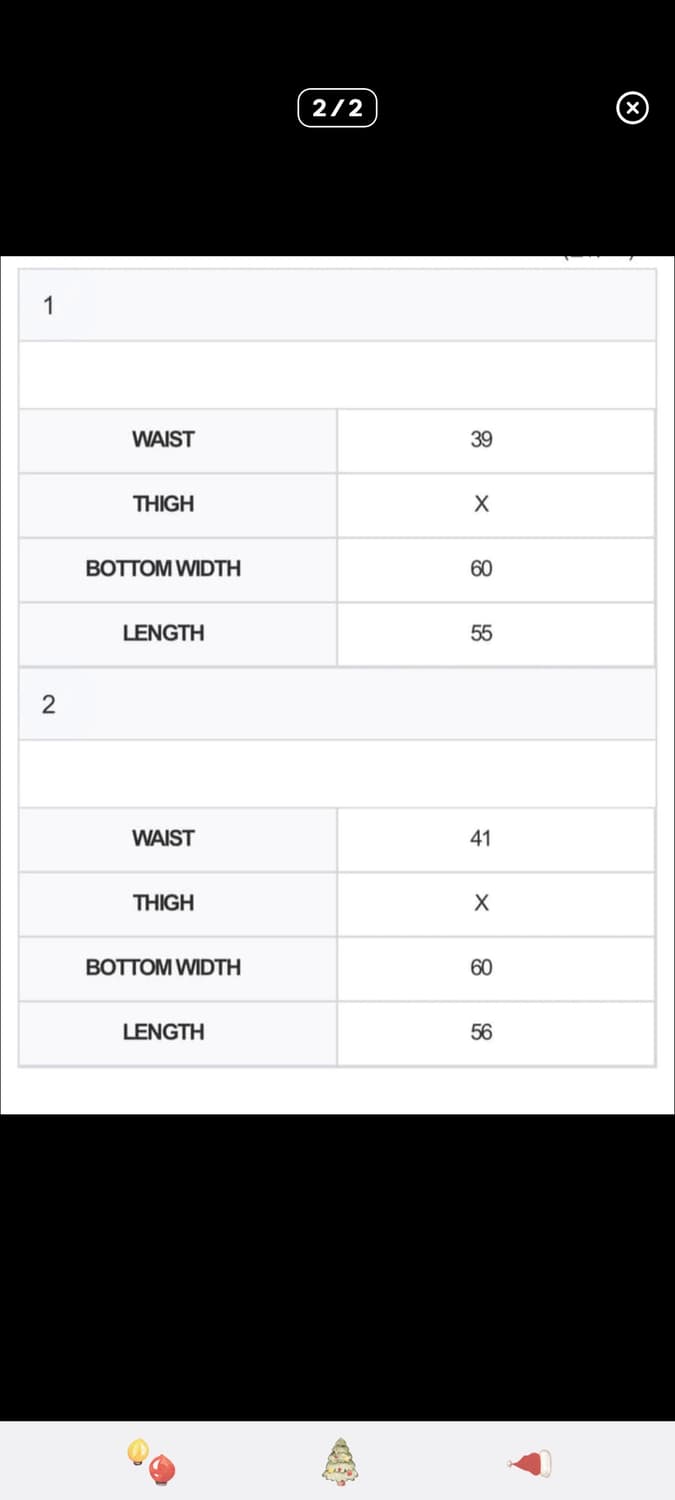
Task: Select size 1 WAIST label cell
Action: 163,439
